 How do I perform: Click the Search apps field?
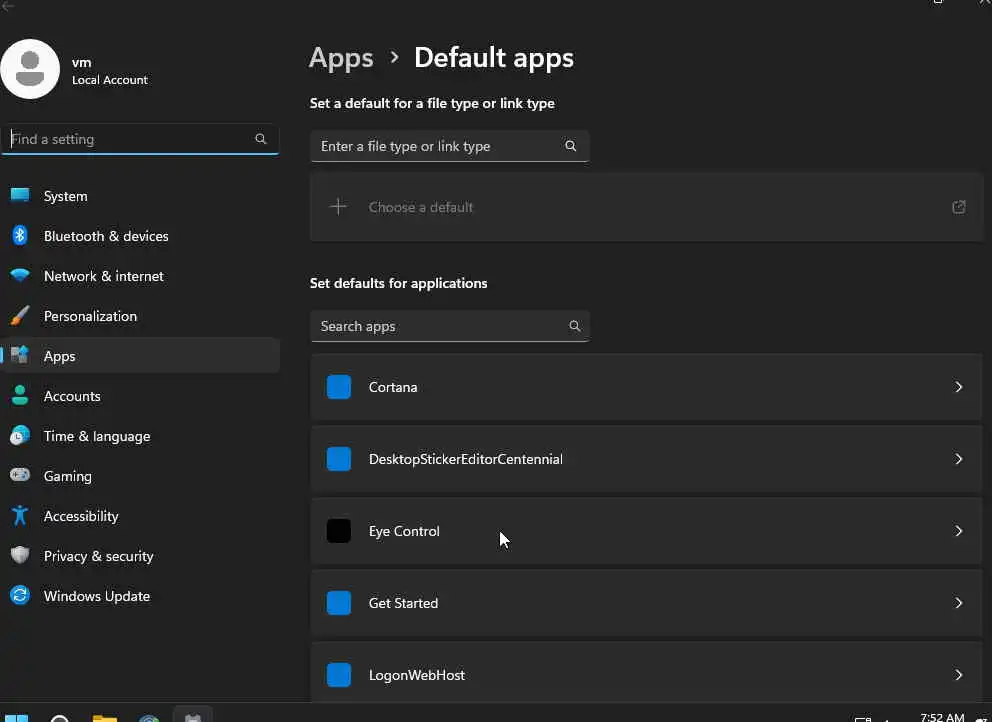(438, 326)
